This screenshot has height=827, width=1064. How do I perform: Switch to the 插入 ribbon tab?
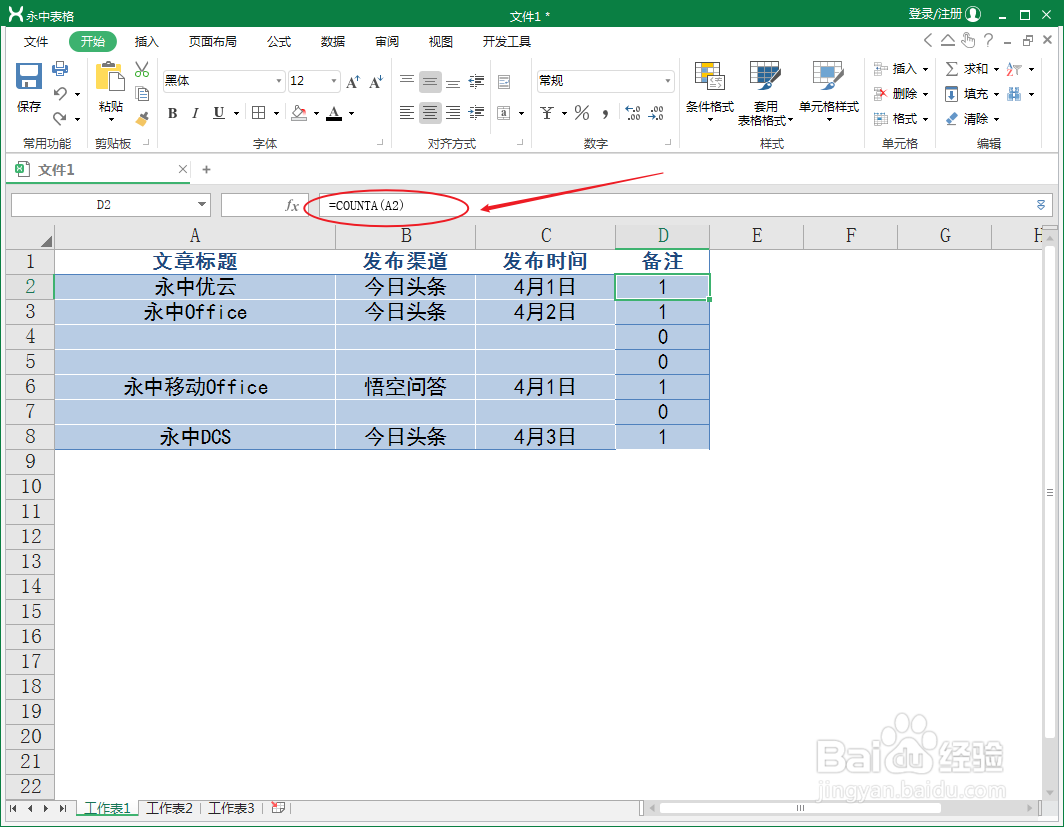coord(146,41)
